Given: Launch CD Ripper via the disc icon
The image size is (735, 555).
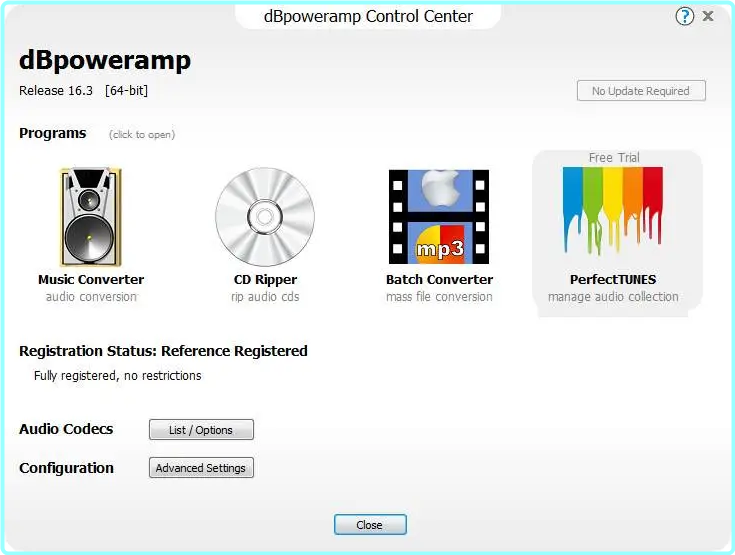Looking at the screenshot, I should 265,217.
